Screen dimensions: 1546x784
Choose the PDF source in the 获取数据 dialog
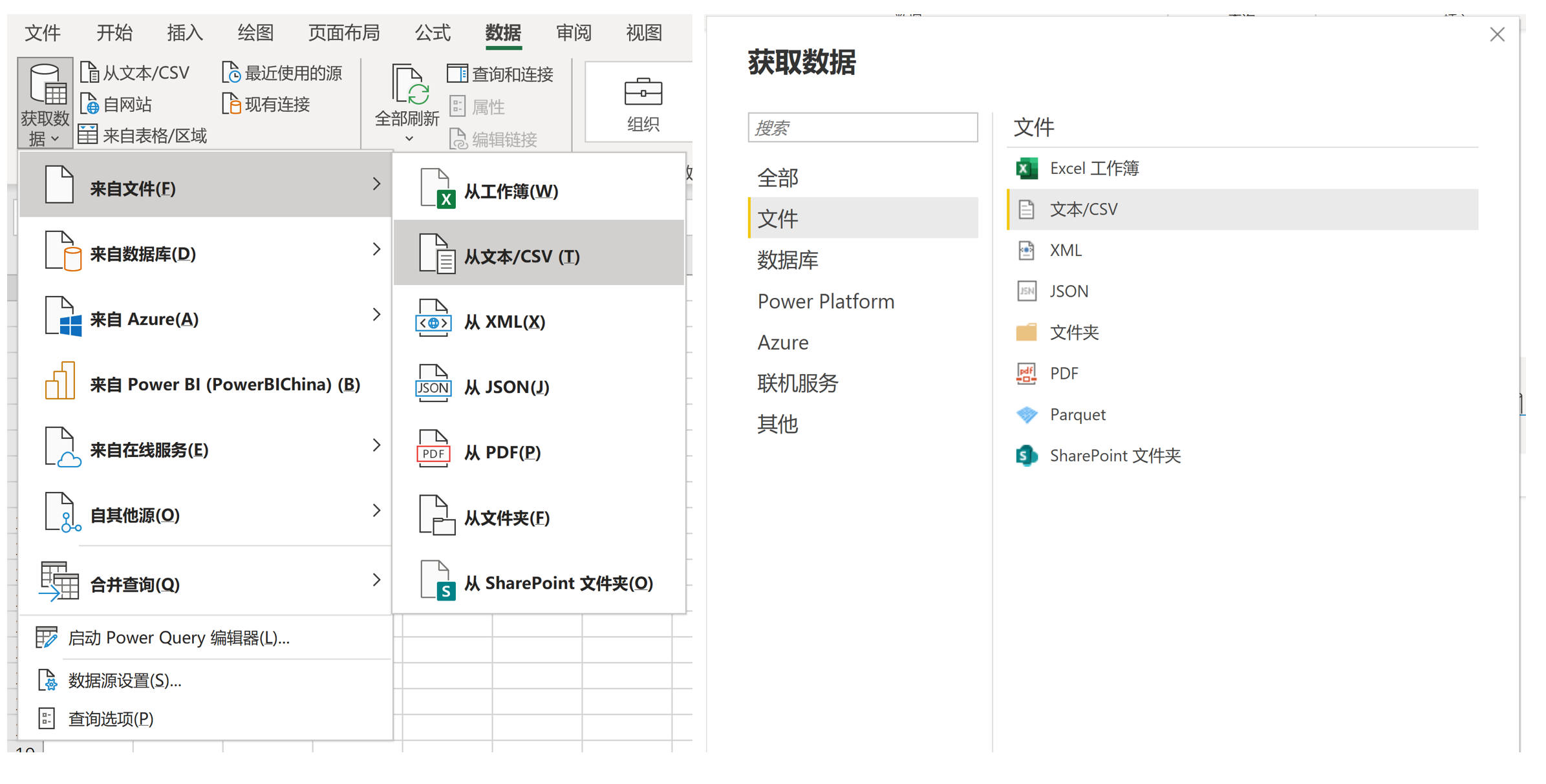[1064, 374]
